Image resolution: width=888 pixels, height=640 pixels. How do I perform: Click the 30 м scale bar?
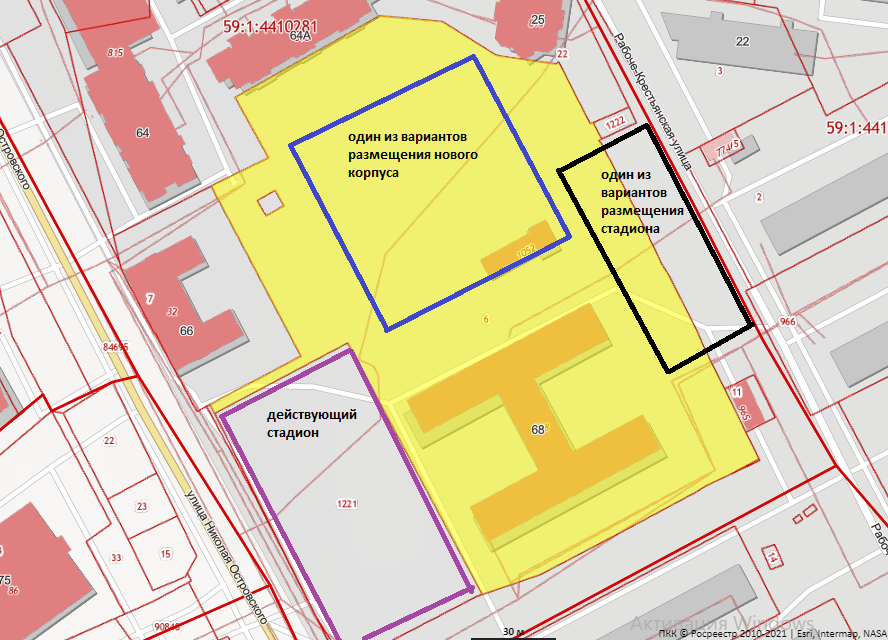click(x=513, y=633)
